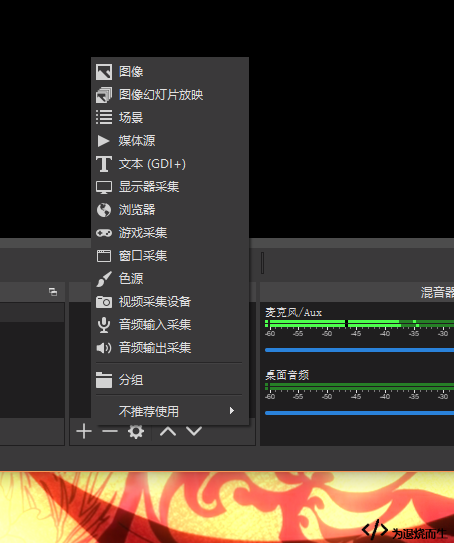Image resolution: width=454 pixels, height=543 pixels.
Task: Choose 游戏采集 from the menu
Action: tap(170, 233)
